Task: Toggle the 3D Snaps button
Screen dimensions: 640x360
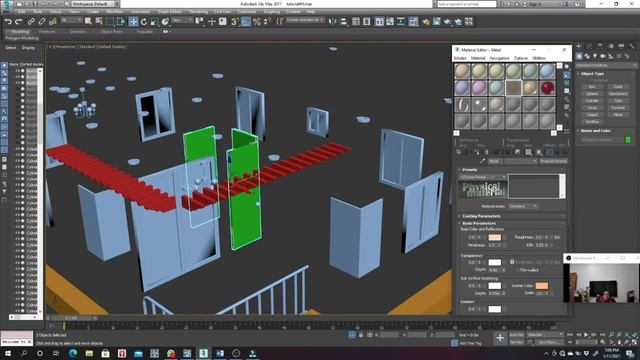Action: click(235, 21)
